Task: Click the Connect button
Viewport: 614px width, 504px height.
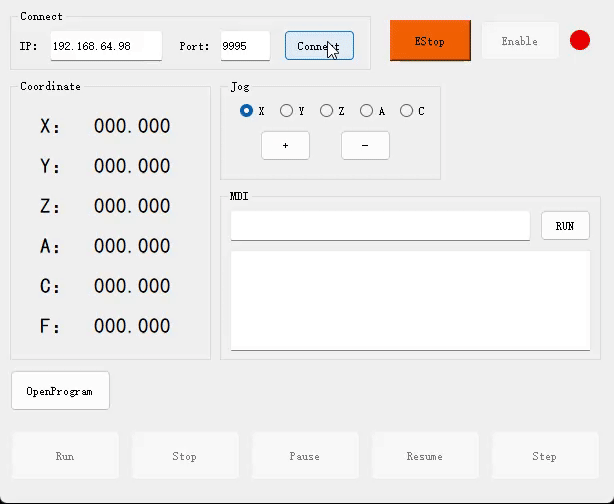Action: coord(319,46)
